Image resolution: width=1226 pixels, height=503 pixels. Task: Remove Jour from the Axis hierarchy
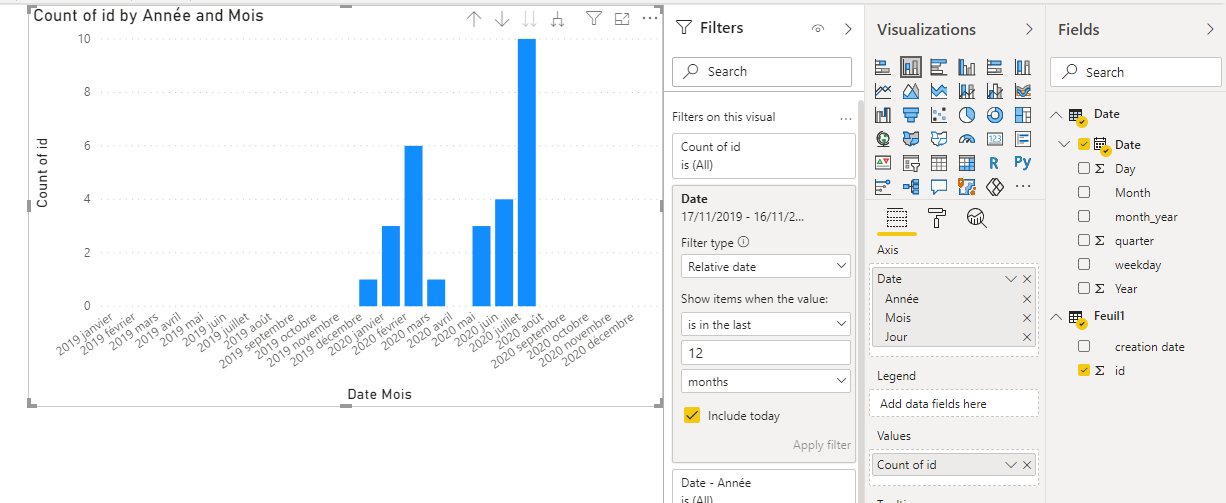click(1027, 337)
